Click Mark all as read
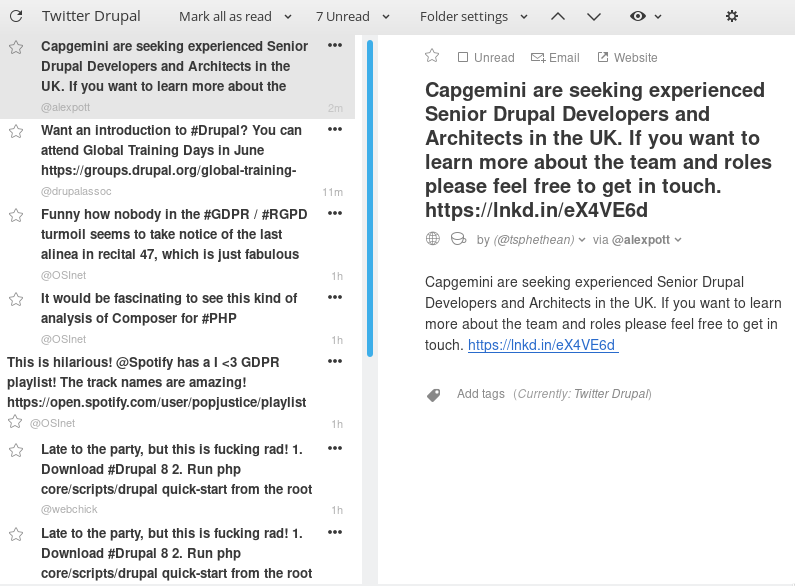The height and width of the screenshot is (586, 795). pyautogui.click(x=225, y=17)
